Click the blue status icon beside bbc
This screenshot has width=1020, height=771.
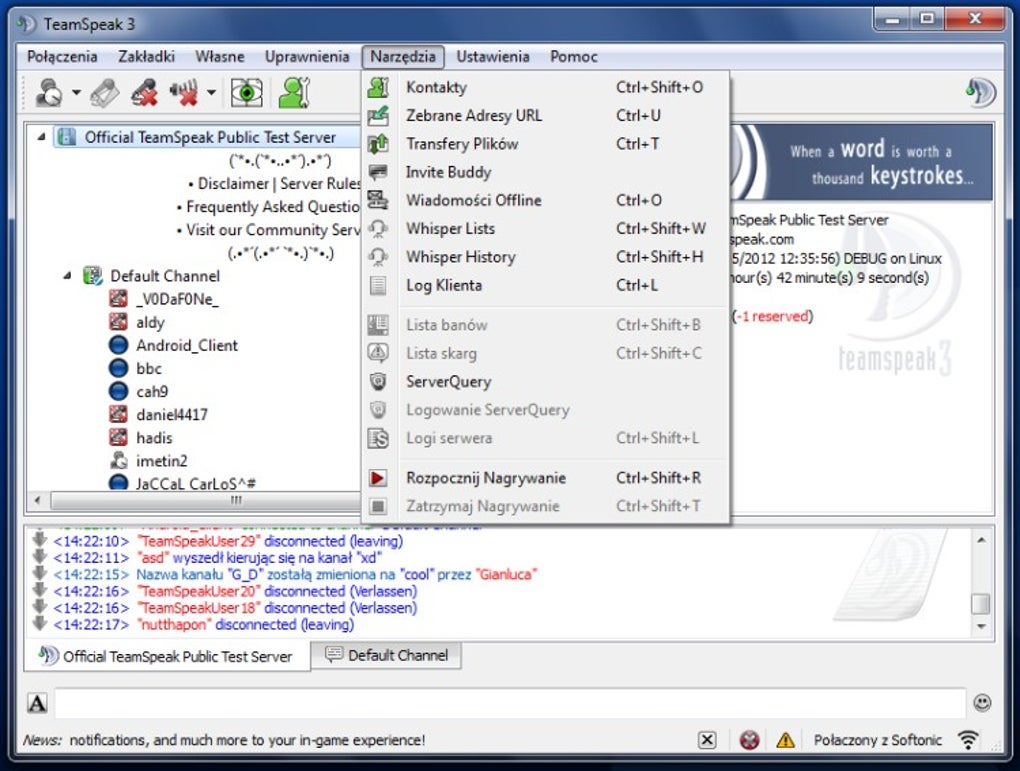118,368
